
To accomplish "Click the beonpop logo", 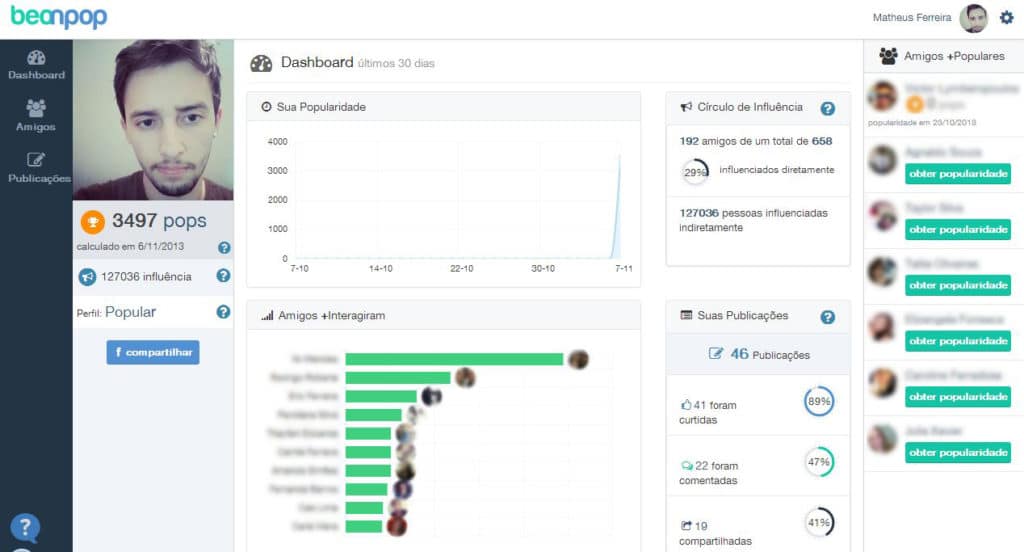I will [58, 16].
